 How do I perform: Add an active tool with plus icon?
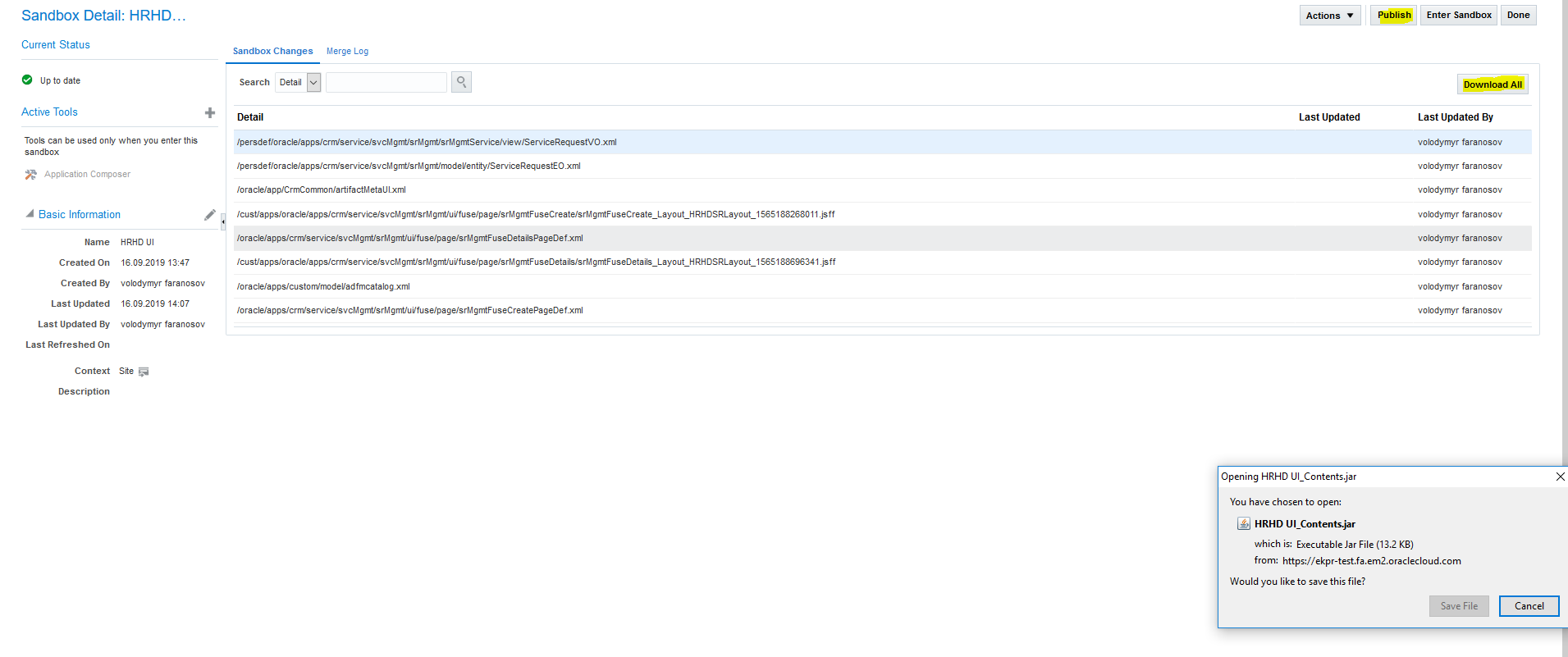coord(210,113)
